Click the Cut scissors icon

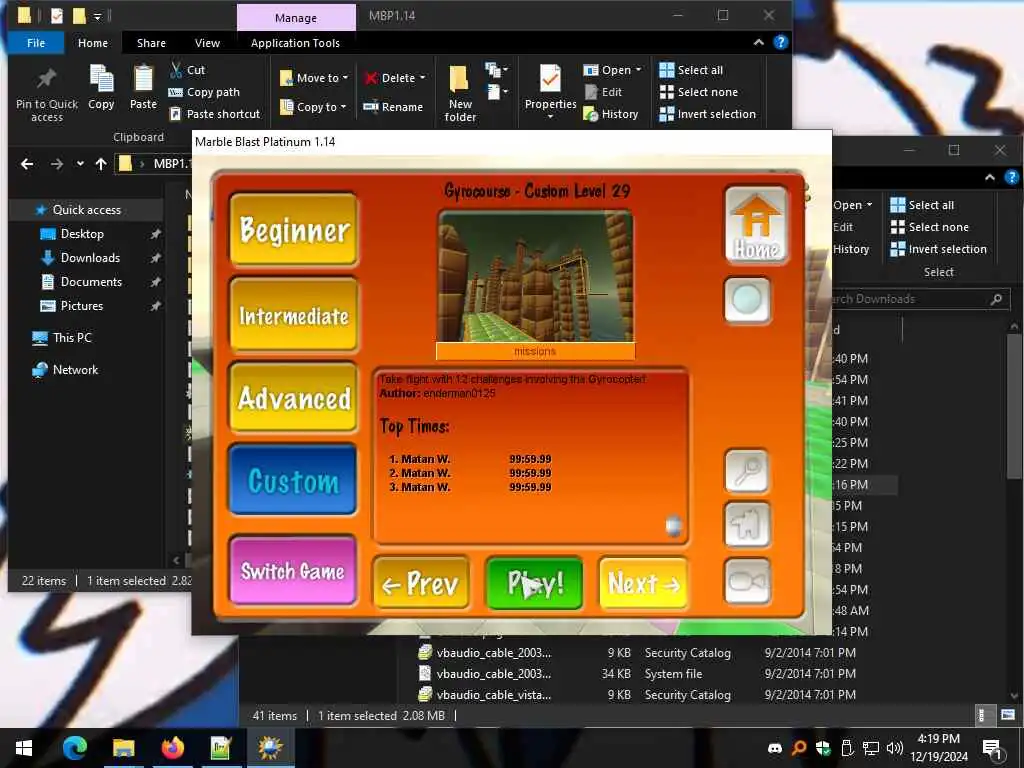176,69
